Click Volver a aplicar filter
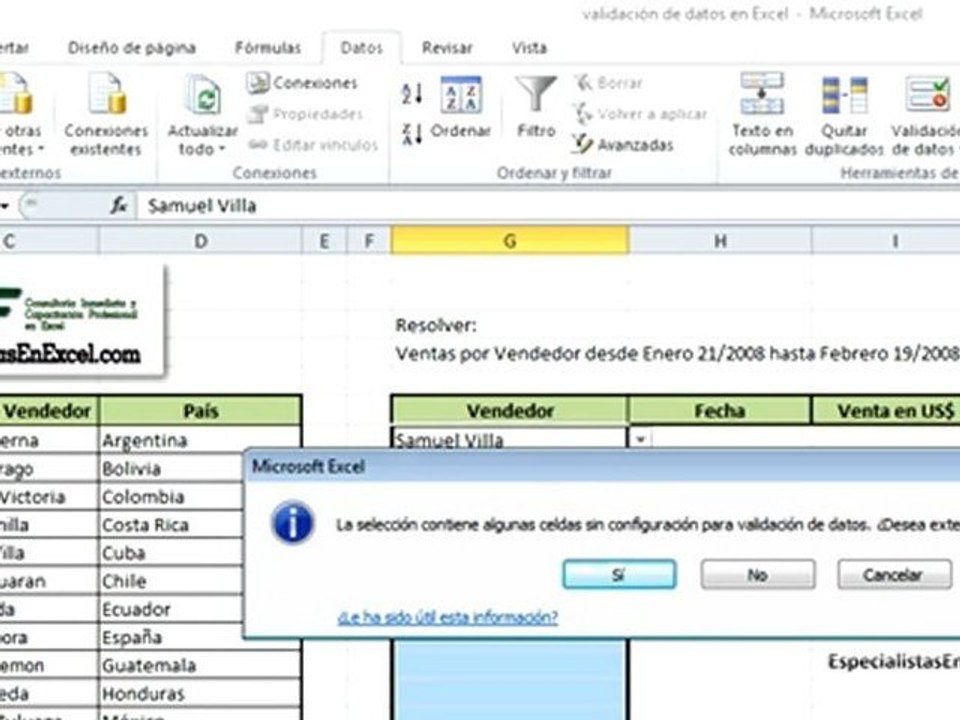This screenshot has height=720, width=960. point(640,114)
